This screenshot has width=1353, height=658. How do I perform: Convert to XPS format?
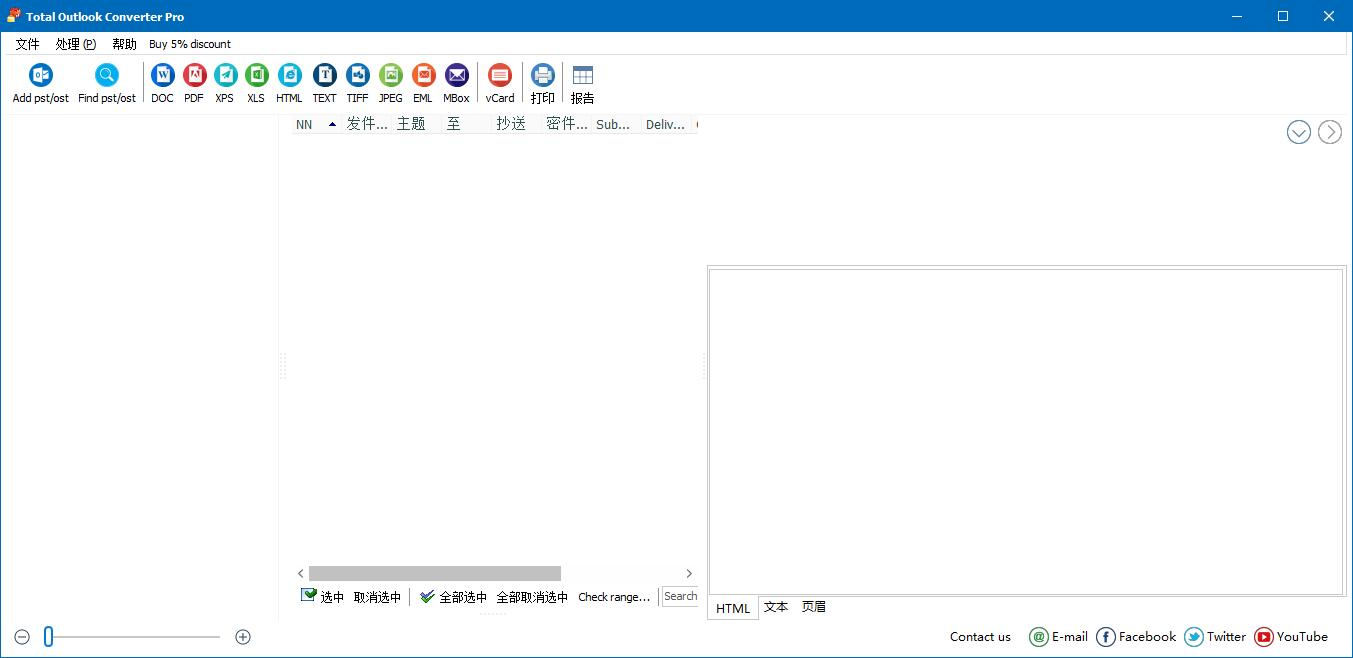click(x=225, y=83)
